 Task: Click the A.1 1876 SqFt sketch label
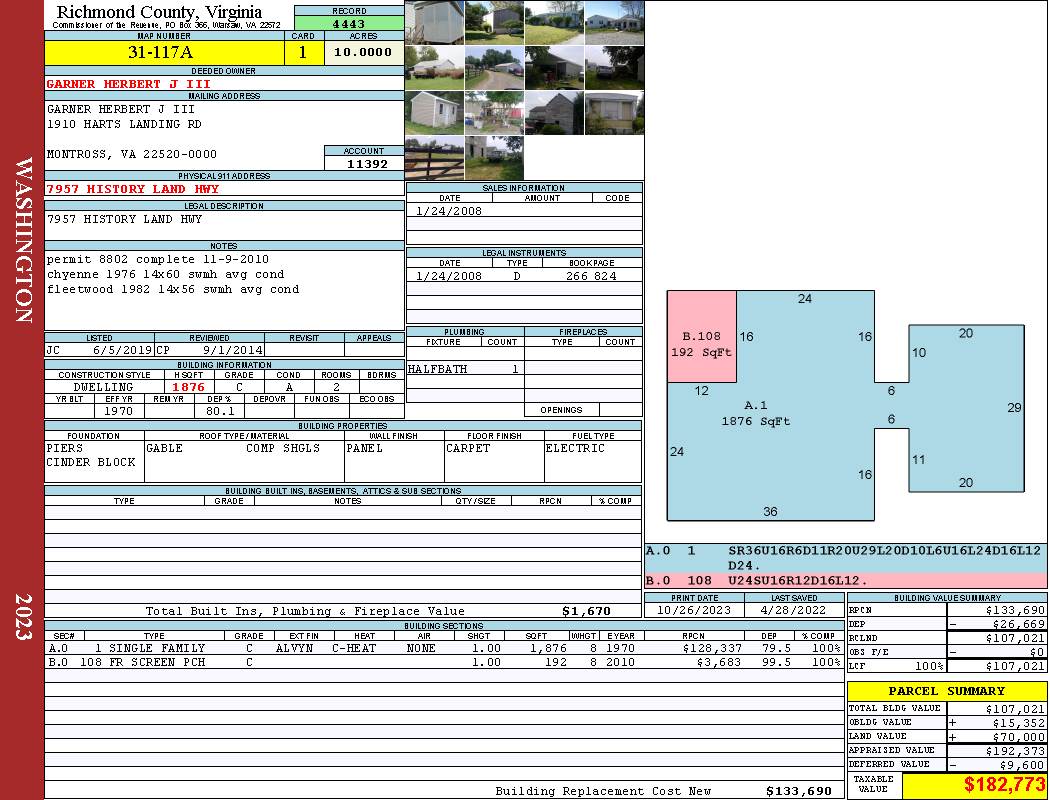point(755,413)
